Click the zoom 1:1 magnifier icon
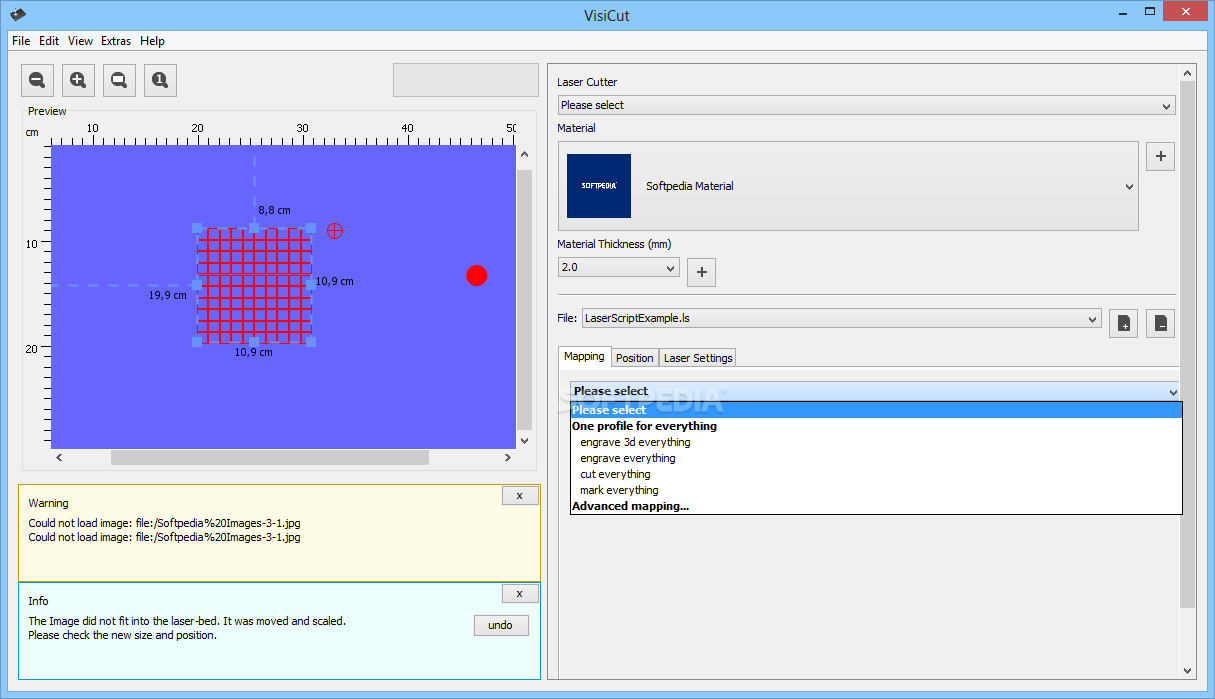 (x=160, y=80)
